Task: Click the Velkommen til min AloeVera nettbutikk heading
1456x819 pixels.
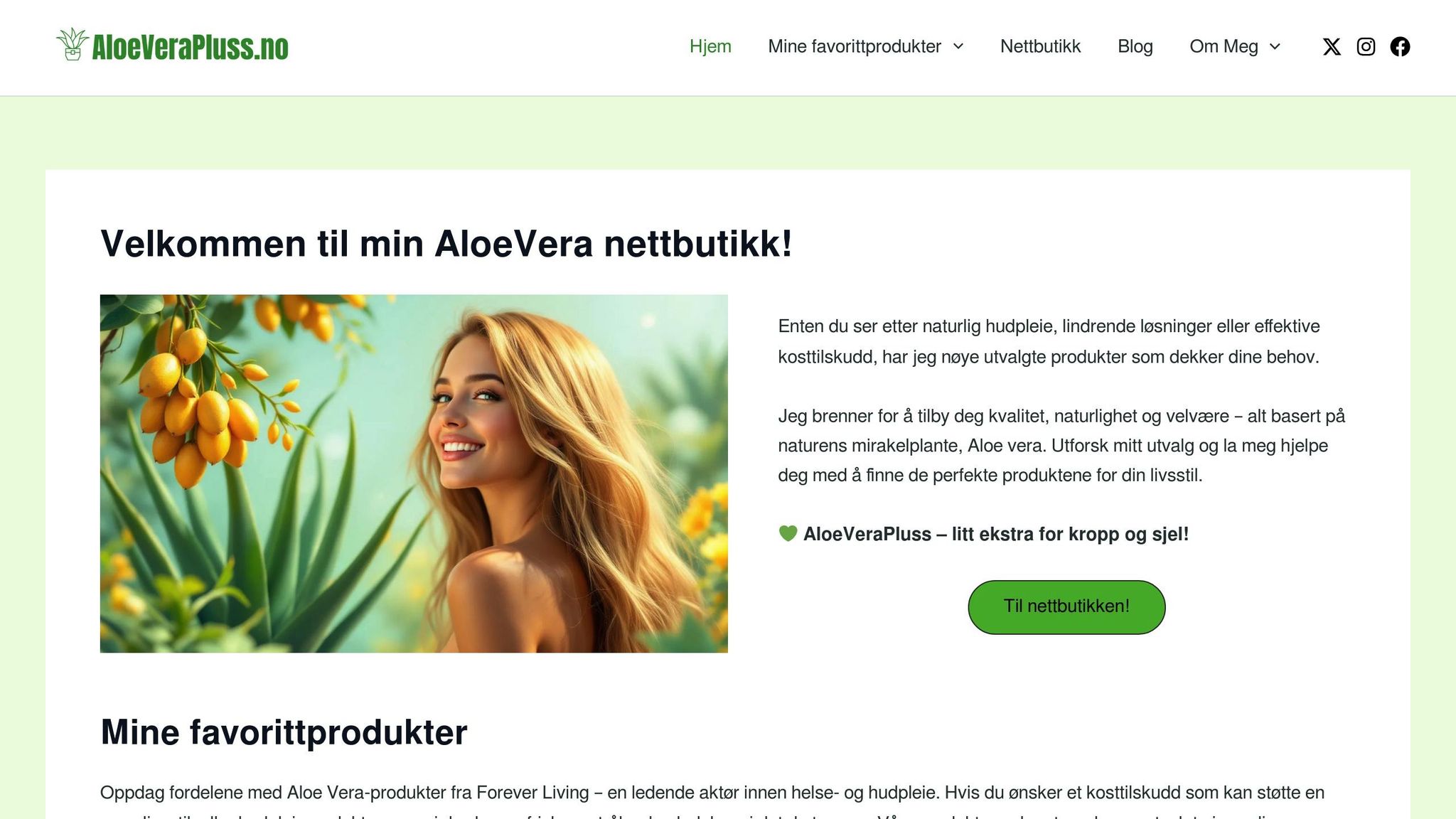Action: (x=446, y=243)
